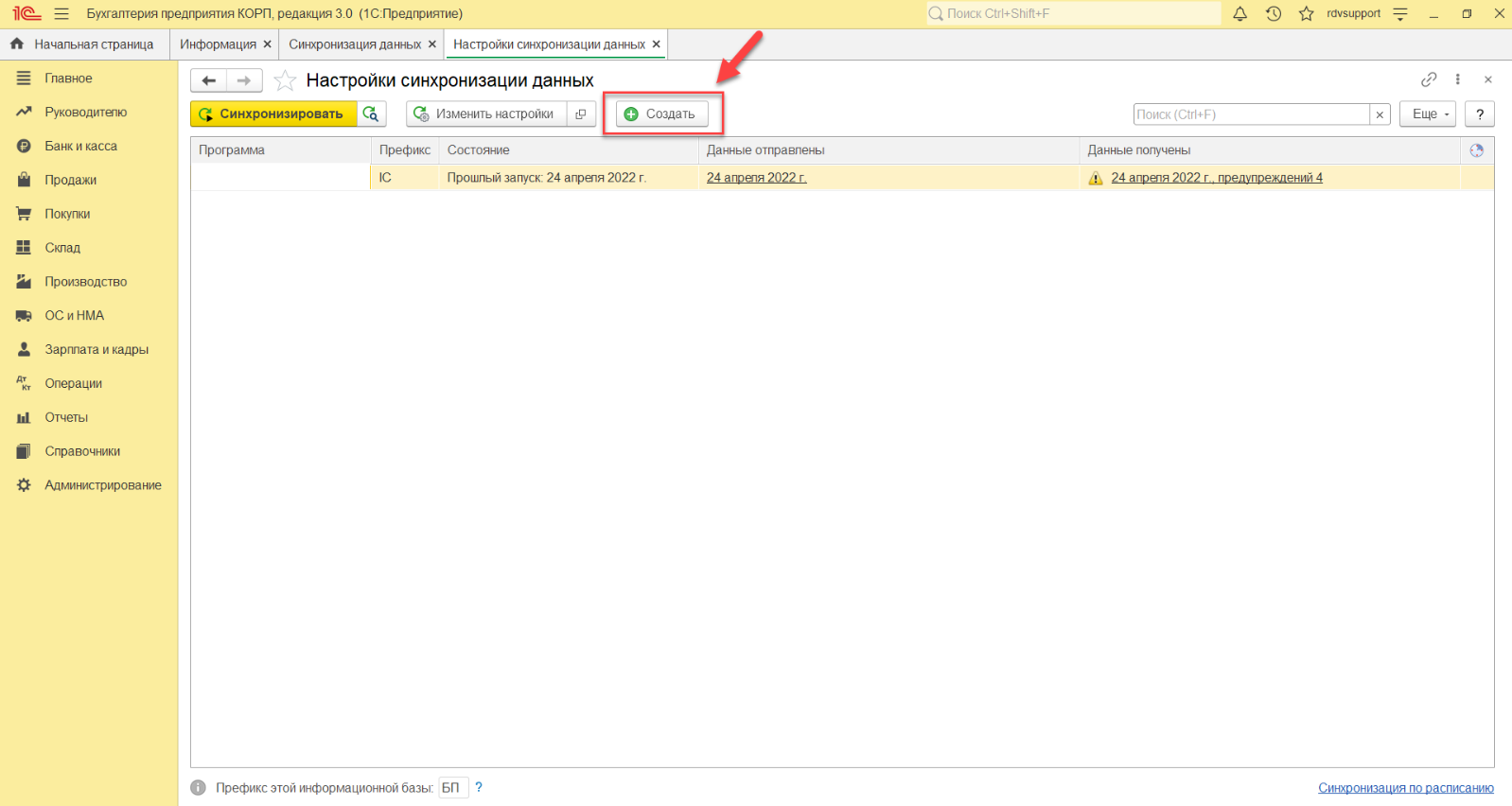Open the Операции section
This screenshot has height=806, width=1512.
89,383
